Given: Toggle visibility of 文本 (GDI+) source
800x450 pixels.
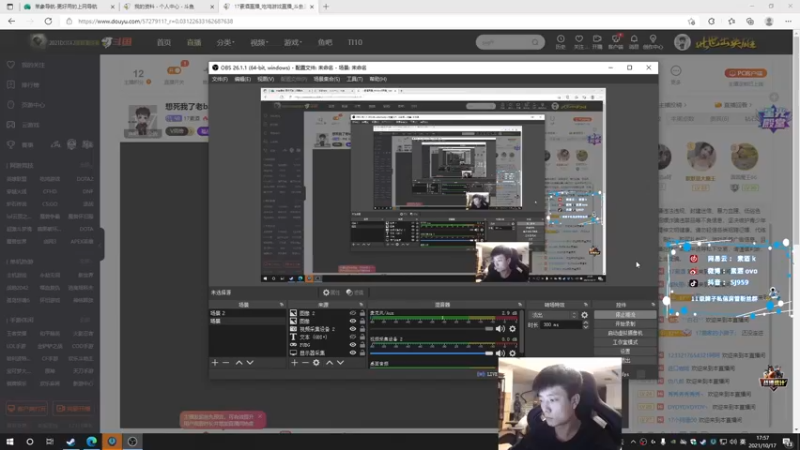Looking at the screenshot, I should point(353,337).
